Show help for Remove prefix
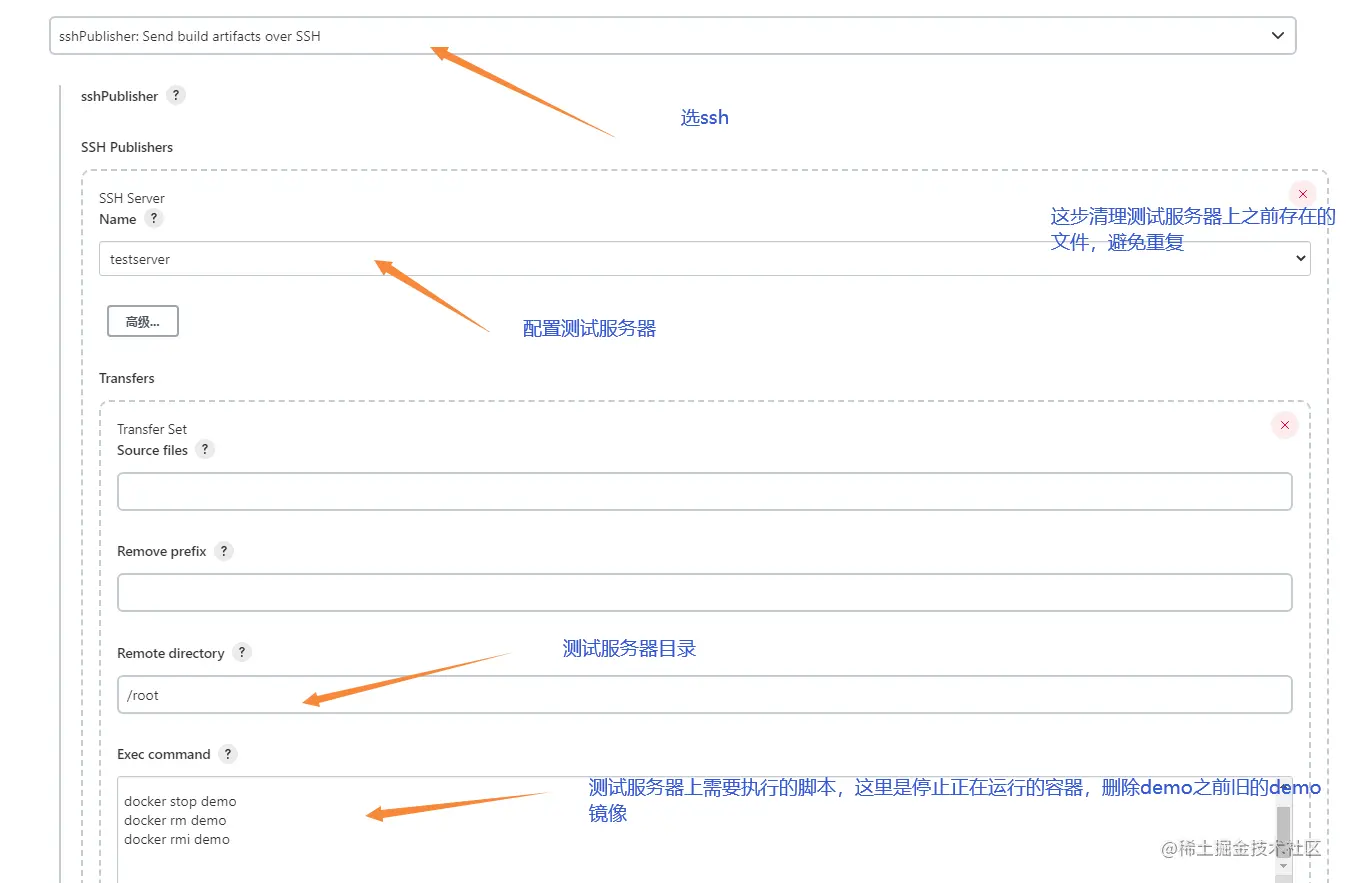 224,550
